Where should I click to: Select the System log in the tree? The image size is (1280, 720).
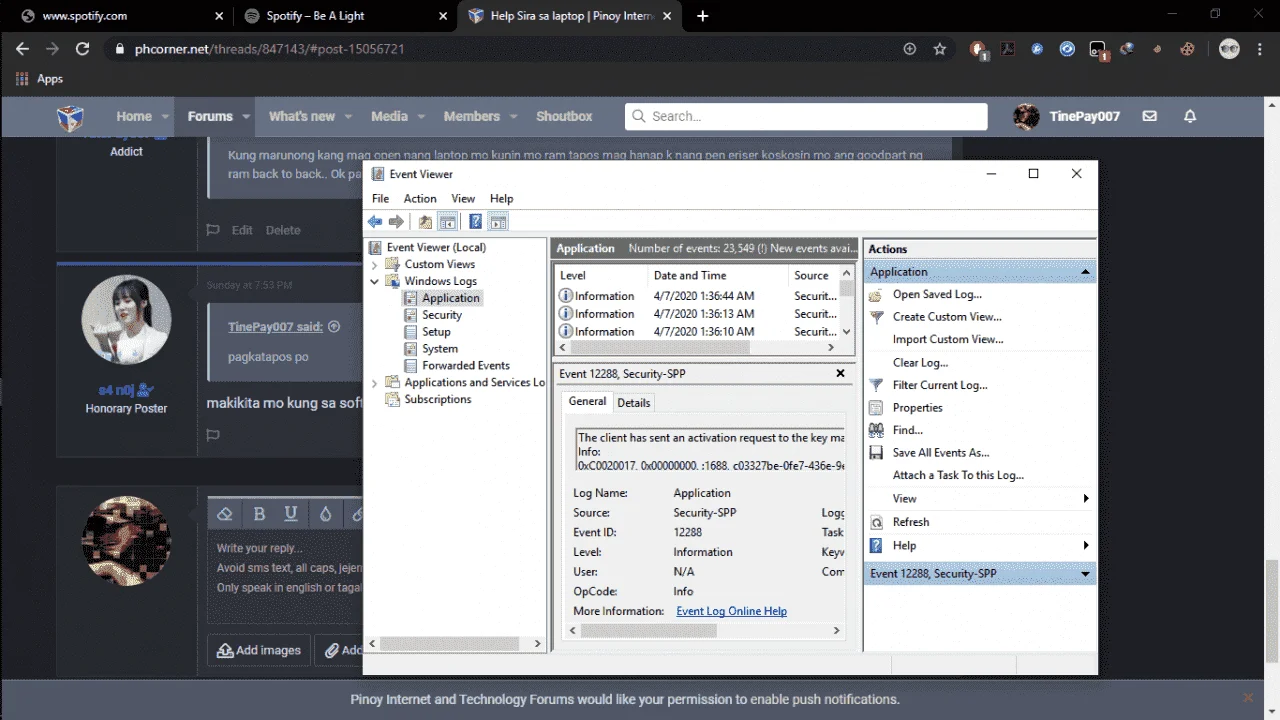click(440, 349)
